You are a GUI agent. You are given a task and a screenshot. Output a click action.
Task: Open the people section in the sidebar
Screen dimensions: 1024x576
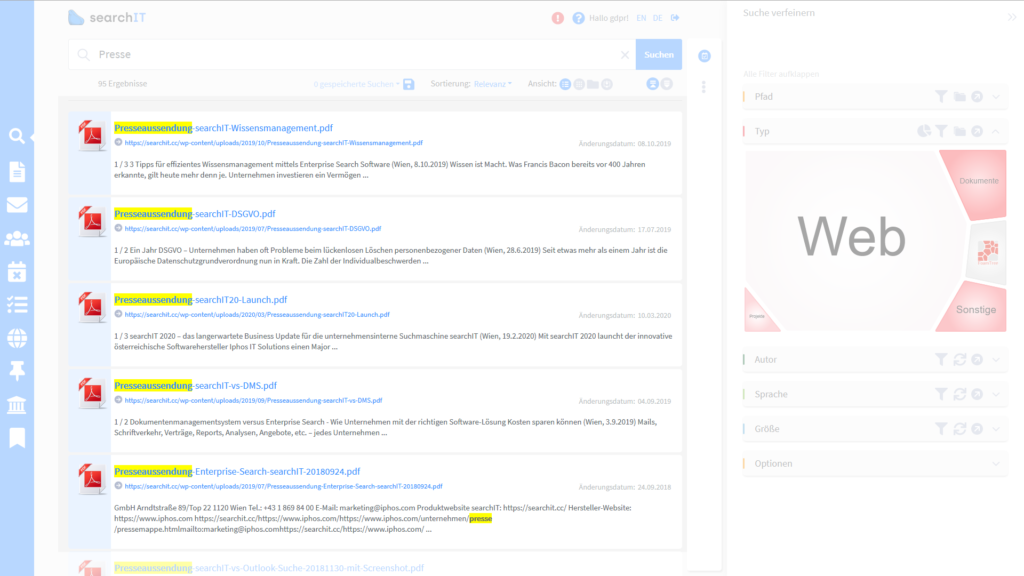click(x=17, y=238)
